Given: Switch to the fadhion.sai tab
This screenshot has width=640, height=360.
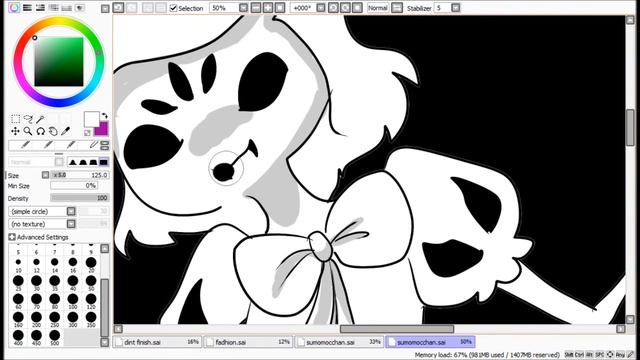Looking at the screenshot, I should tap(249, 342).
